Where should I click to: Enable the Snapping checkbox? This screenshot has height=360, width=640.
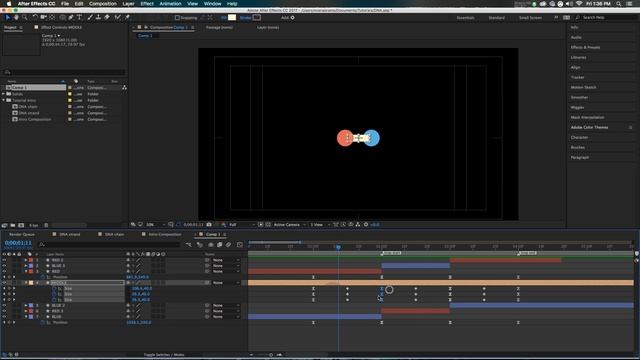tap(177, 18)
